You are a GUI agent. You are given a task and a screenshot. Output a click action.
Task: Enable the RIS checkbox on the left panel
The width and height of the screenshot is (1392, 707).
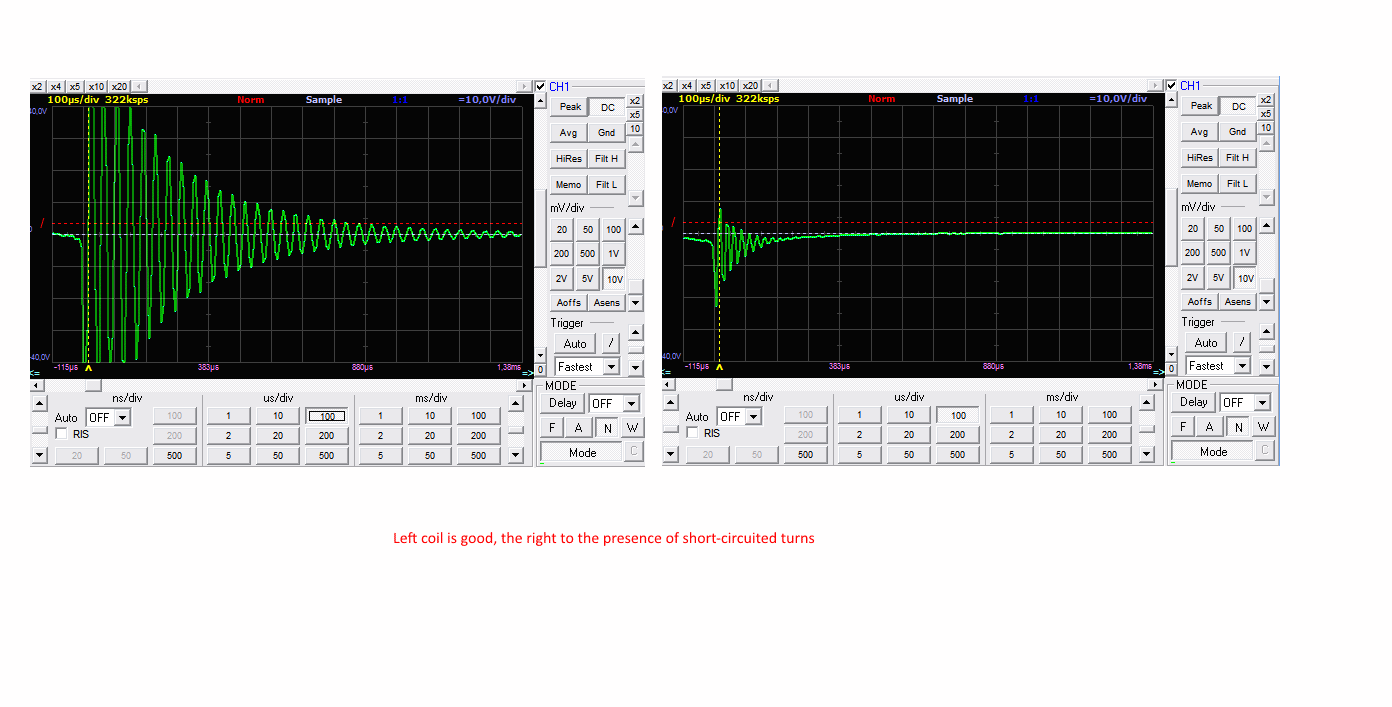pos(62,434)
